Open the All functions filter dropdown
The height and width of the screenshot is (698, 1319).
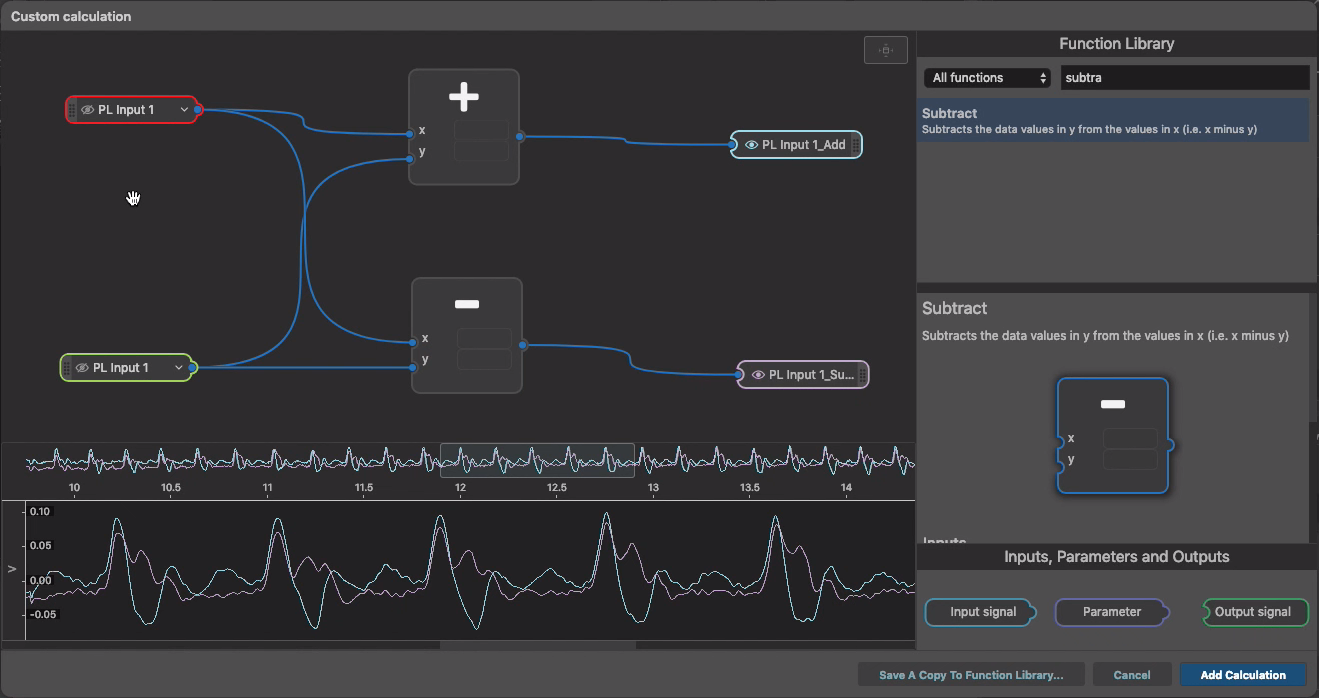tap(986, 77)
